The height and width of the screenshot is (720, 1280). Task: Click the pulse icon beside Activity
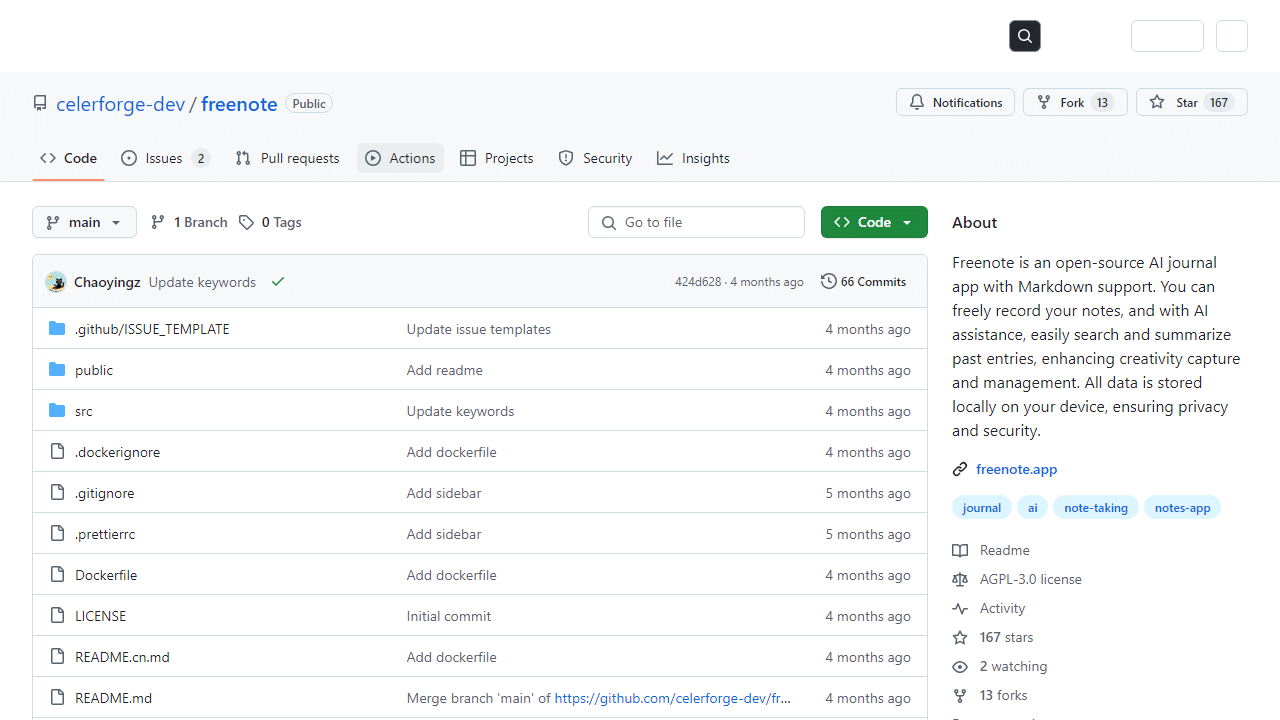point(960,608)
